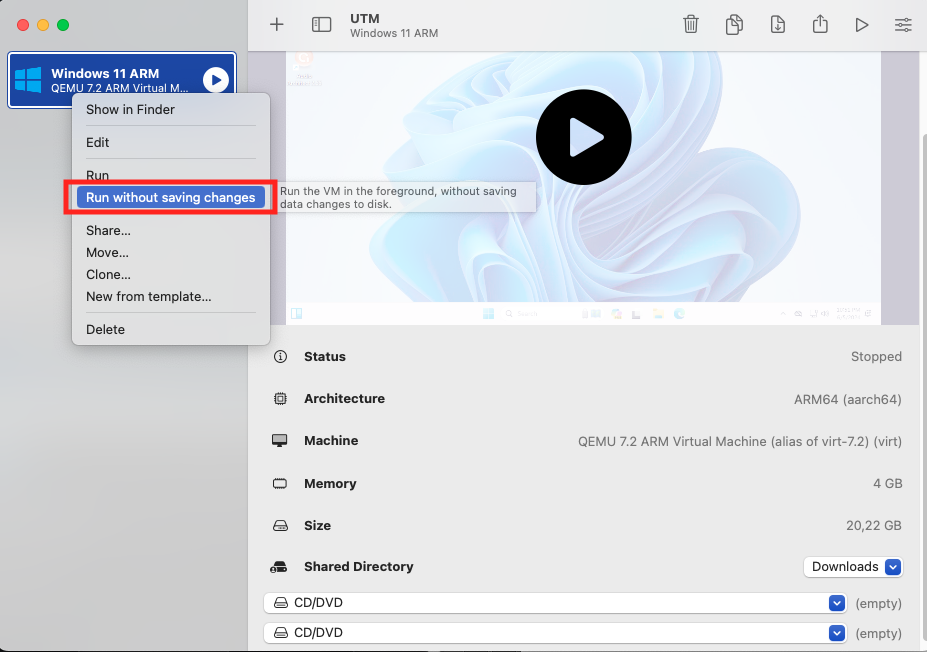Click the plus icon to create a VM
The width and height of the screenshot is (927, 652).
click(276, 24)
